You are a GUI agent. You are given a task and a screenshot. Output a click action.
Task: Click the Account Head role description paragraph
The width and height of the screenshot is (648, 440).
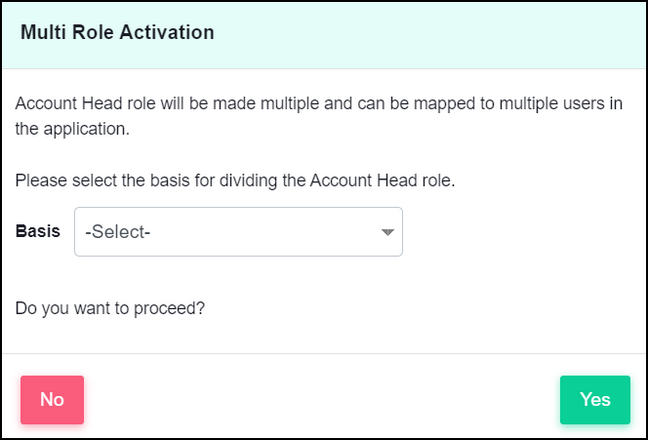[319, 116]
